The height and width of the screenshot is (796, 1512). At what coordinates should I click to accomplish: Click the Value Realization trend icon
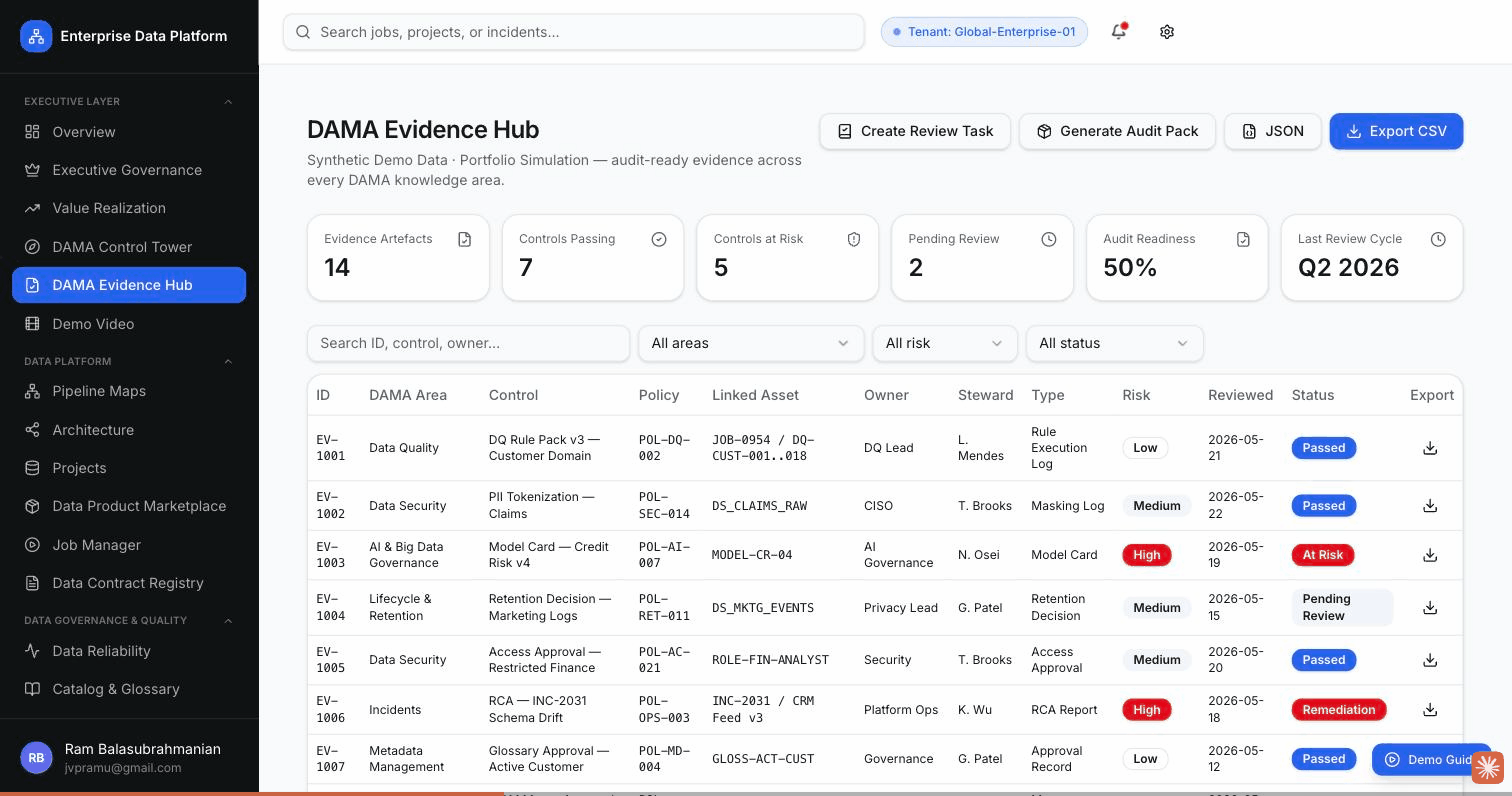pyautogui.click(x=32, y=208)
